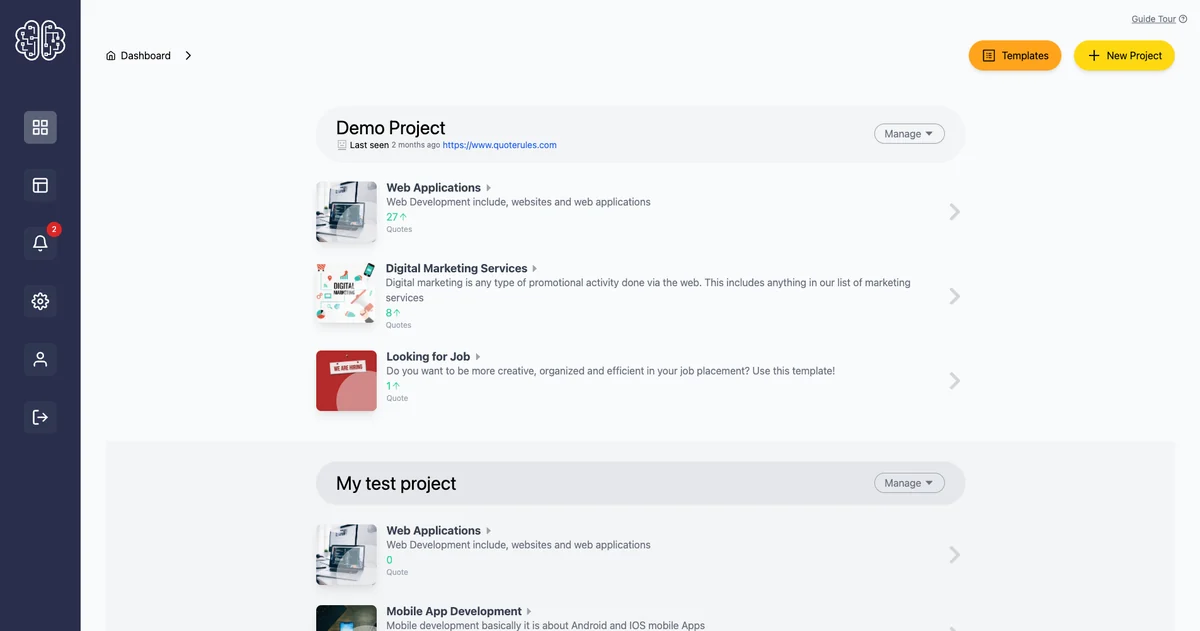Click the home icon beside Dashboard
This screenshot has height=631, width=1200.
(111, 56)
